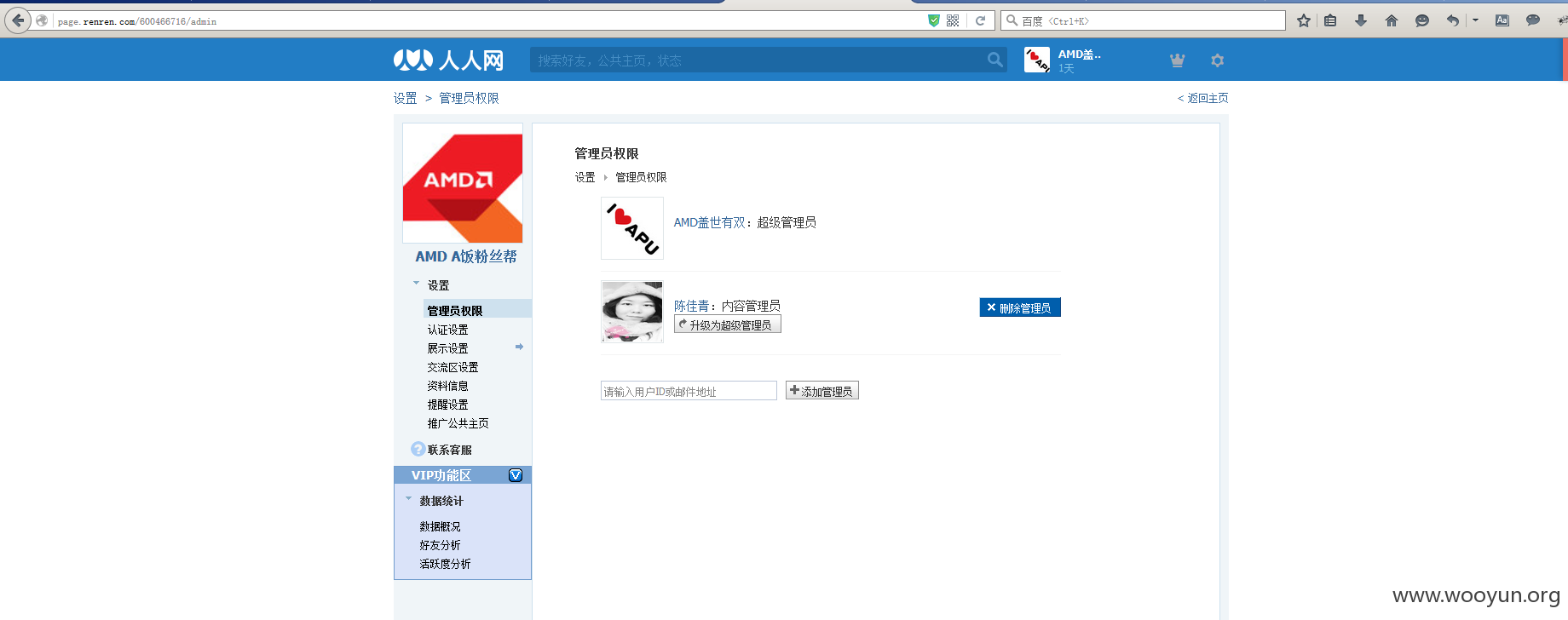Open 联系客服 help link
Image resolution: width=1568 pixels, height=620 pixels.
click(449, 450)
